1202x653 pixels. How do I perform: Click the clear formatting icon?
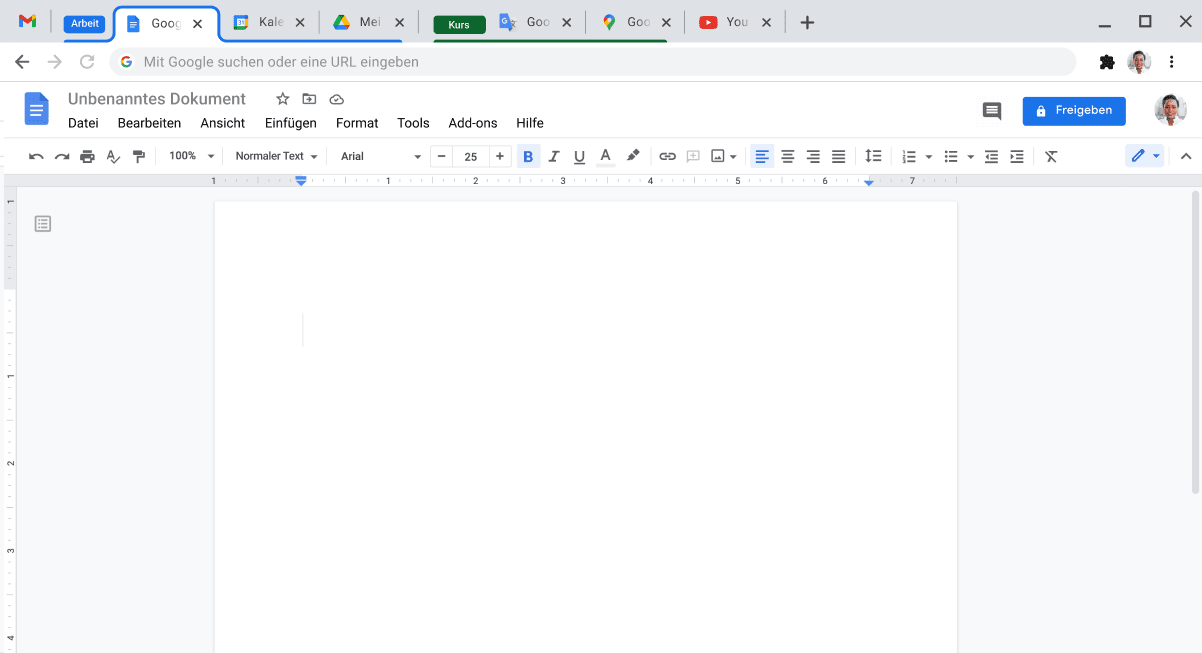[1051, 157]
